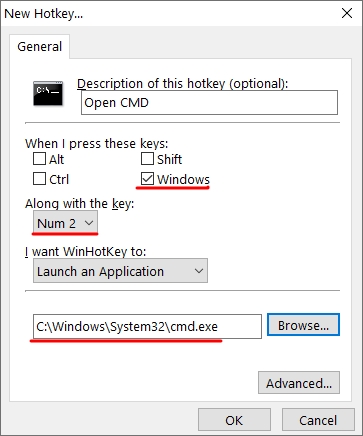Uncheck the Windows key checkbox
The width and height of the screenshot is (363, 436).
[147, 179]
